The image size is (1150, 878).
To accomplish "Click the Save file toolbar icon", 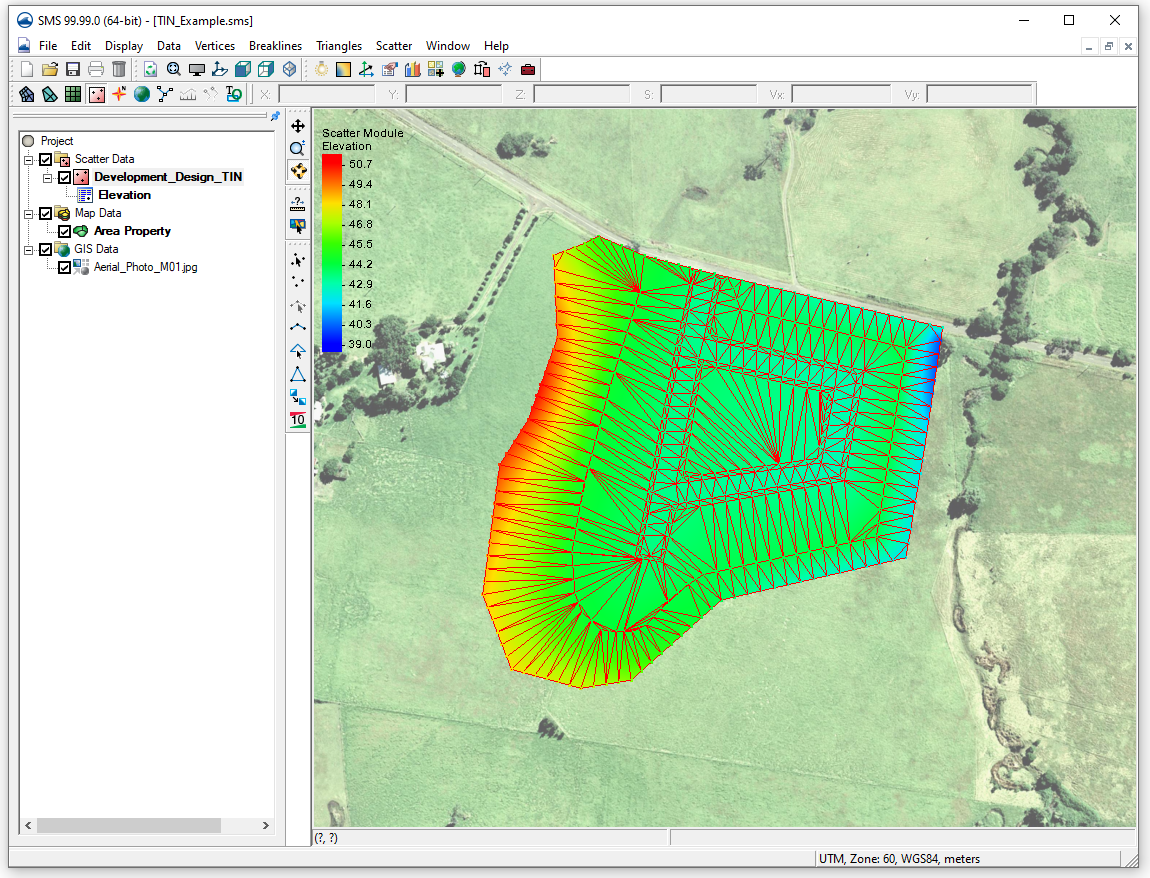I will click(73, 69).
